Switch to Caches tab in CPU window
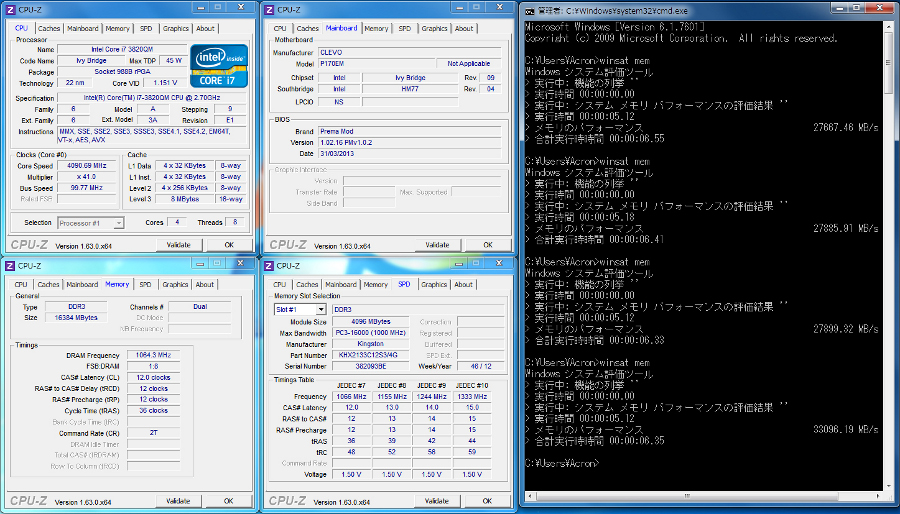The width and height of the screenshot is (900, 514). tap(49, 28)
